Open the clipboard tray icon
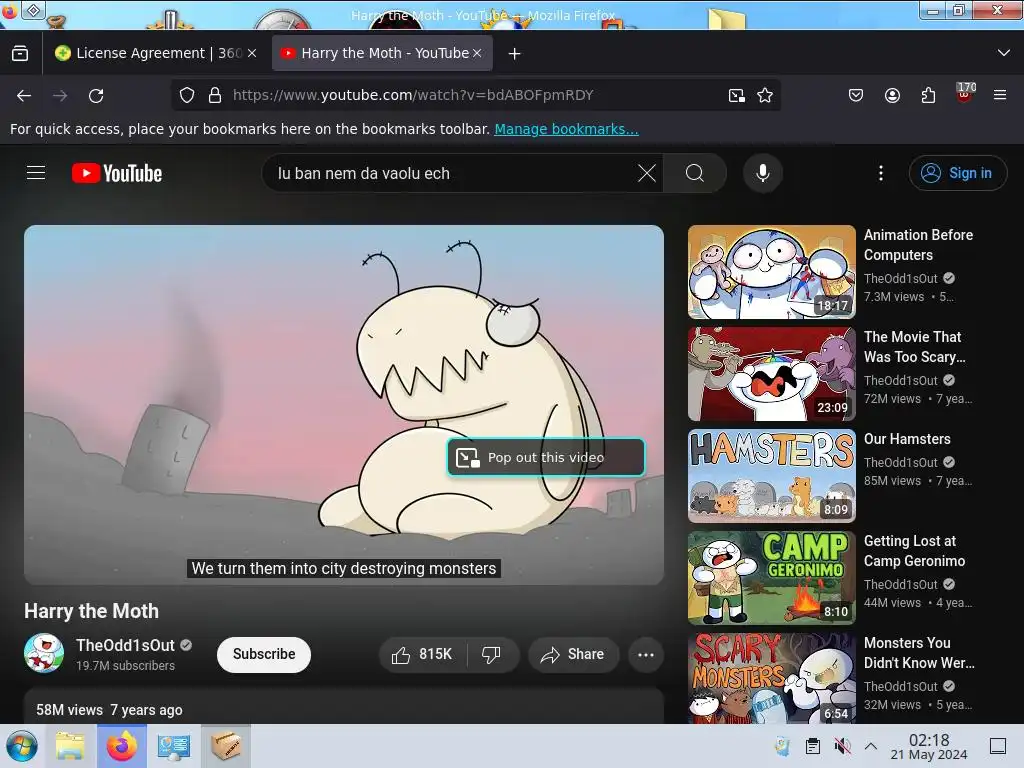 812,746
